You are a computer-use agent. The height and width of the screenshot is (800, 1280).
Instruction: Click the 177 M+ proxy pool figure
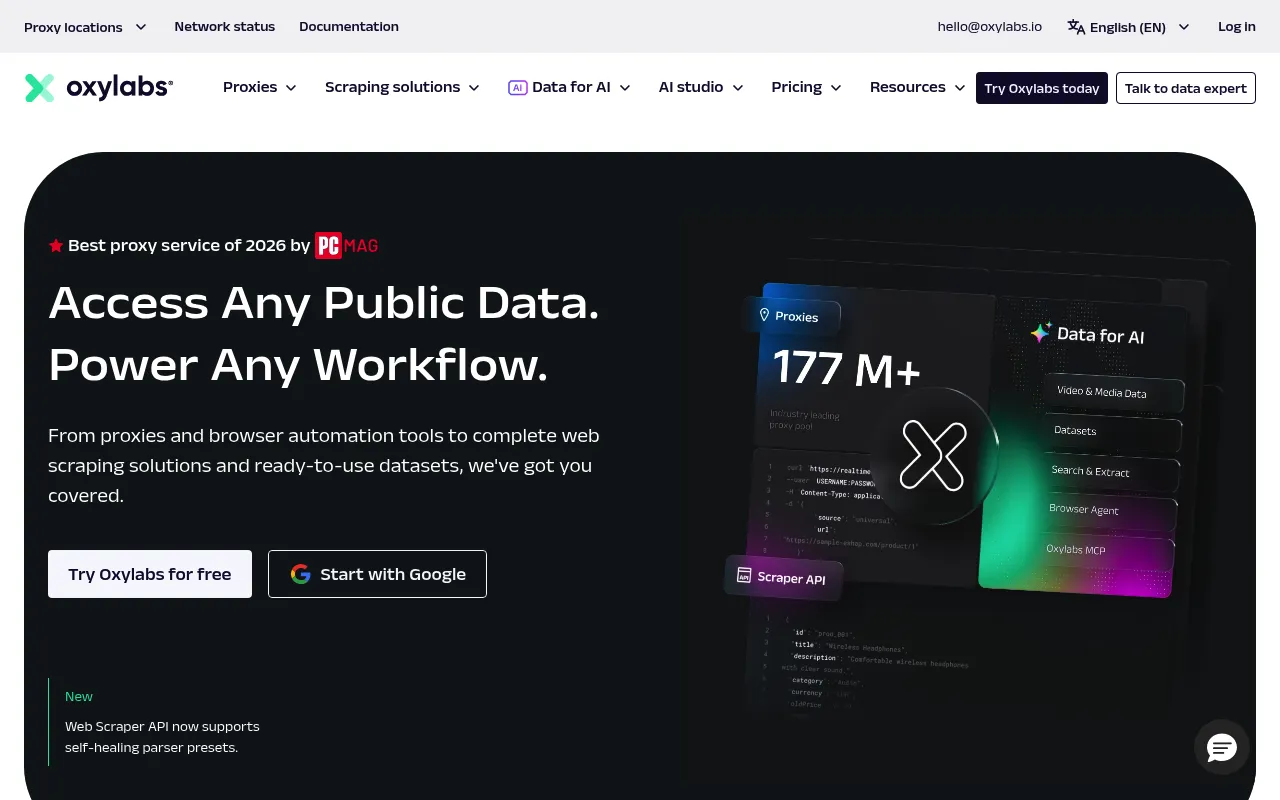(846, 369)
